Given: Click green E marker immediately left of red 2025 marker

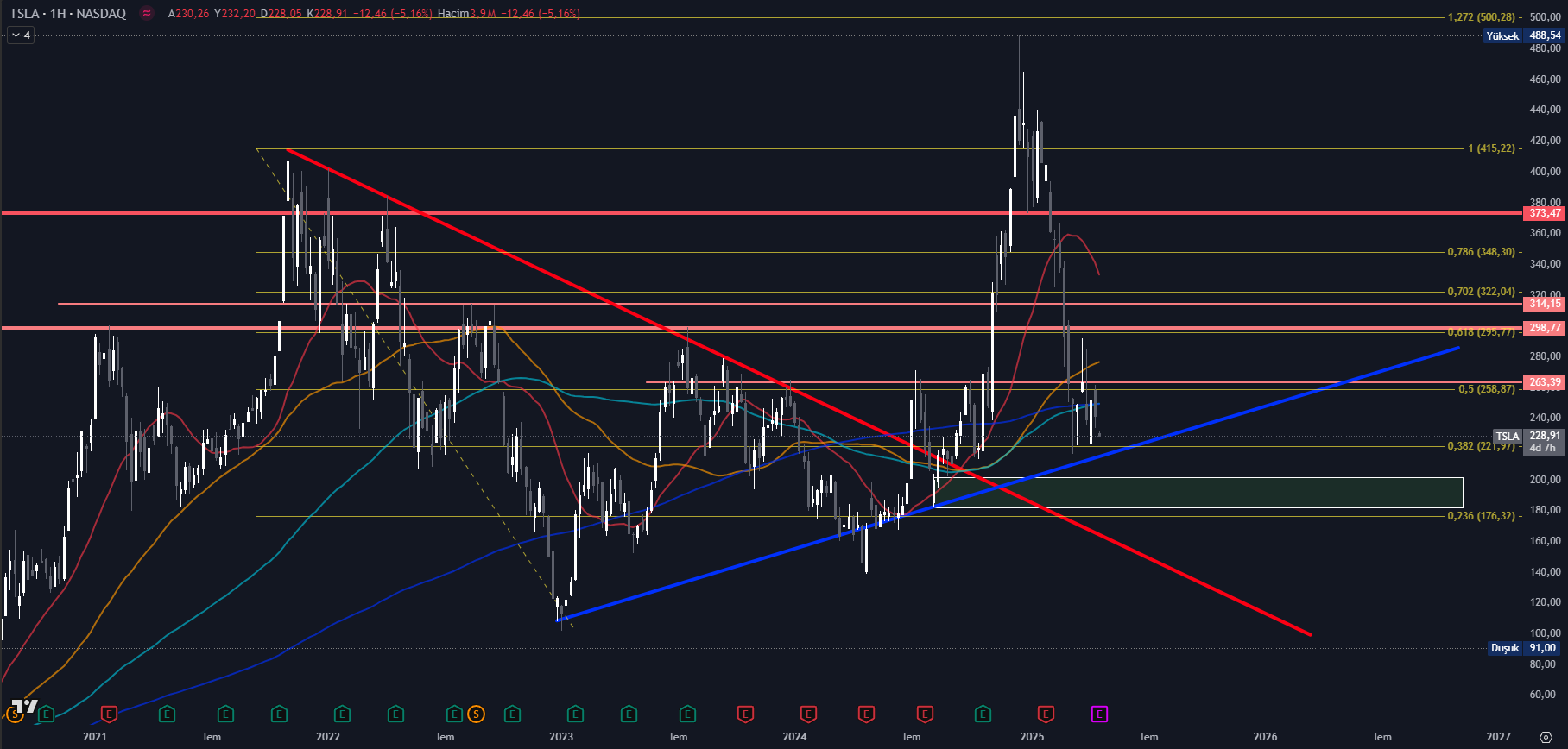Looking at the screenshot, I should coord(983,714).
